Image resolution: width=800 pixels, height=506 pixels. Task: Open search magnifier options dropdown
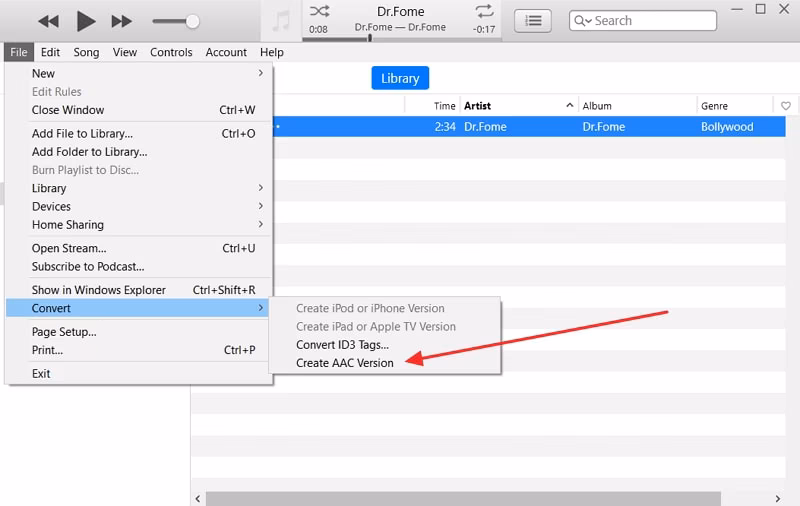pos(583,21)
